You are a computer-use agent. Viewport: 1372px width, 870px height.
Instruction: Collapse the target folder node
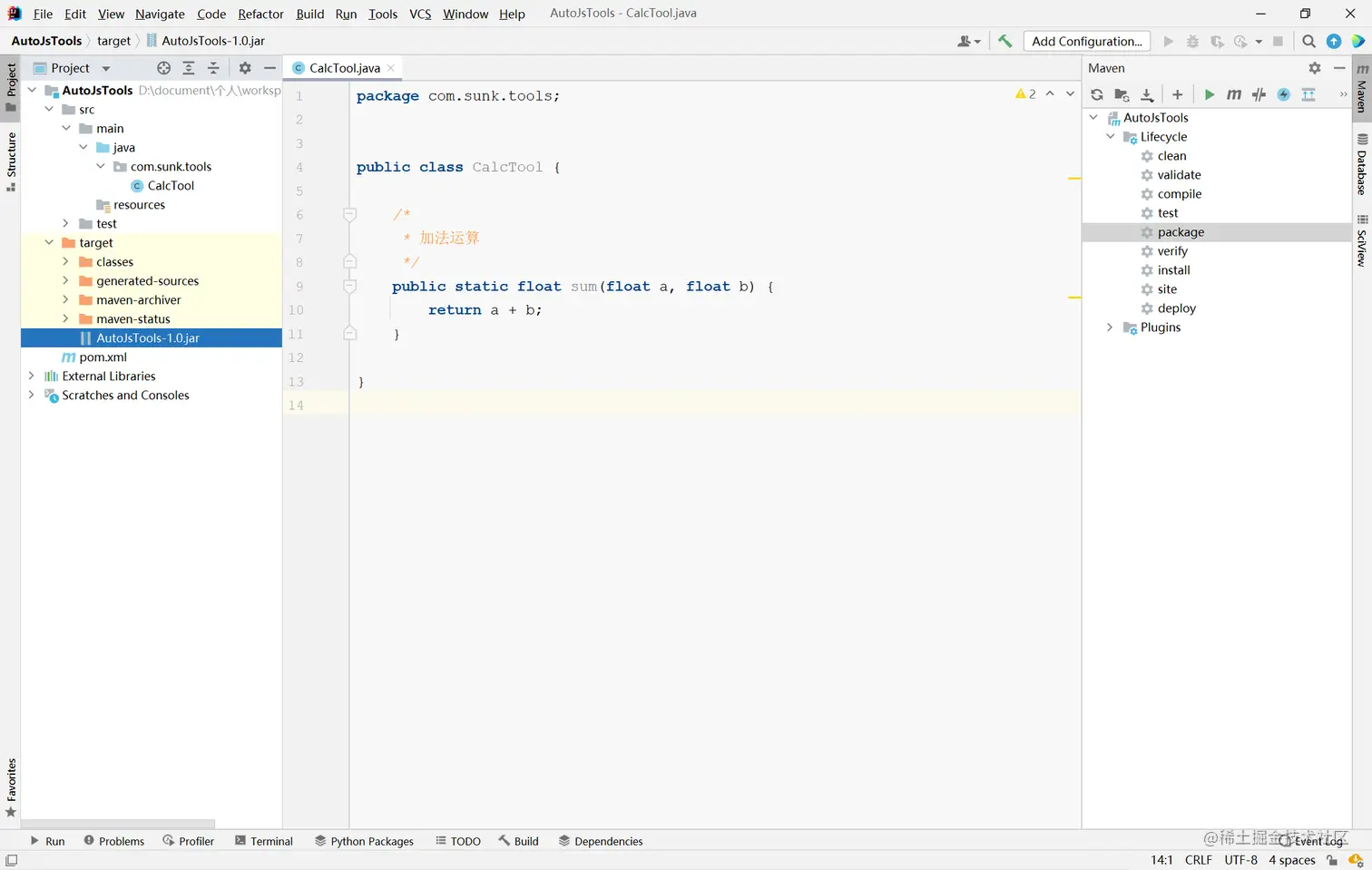point(49,242)
